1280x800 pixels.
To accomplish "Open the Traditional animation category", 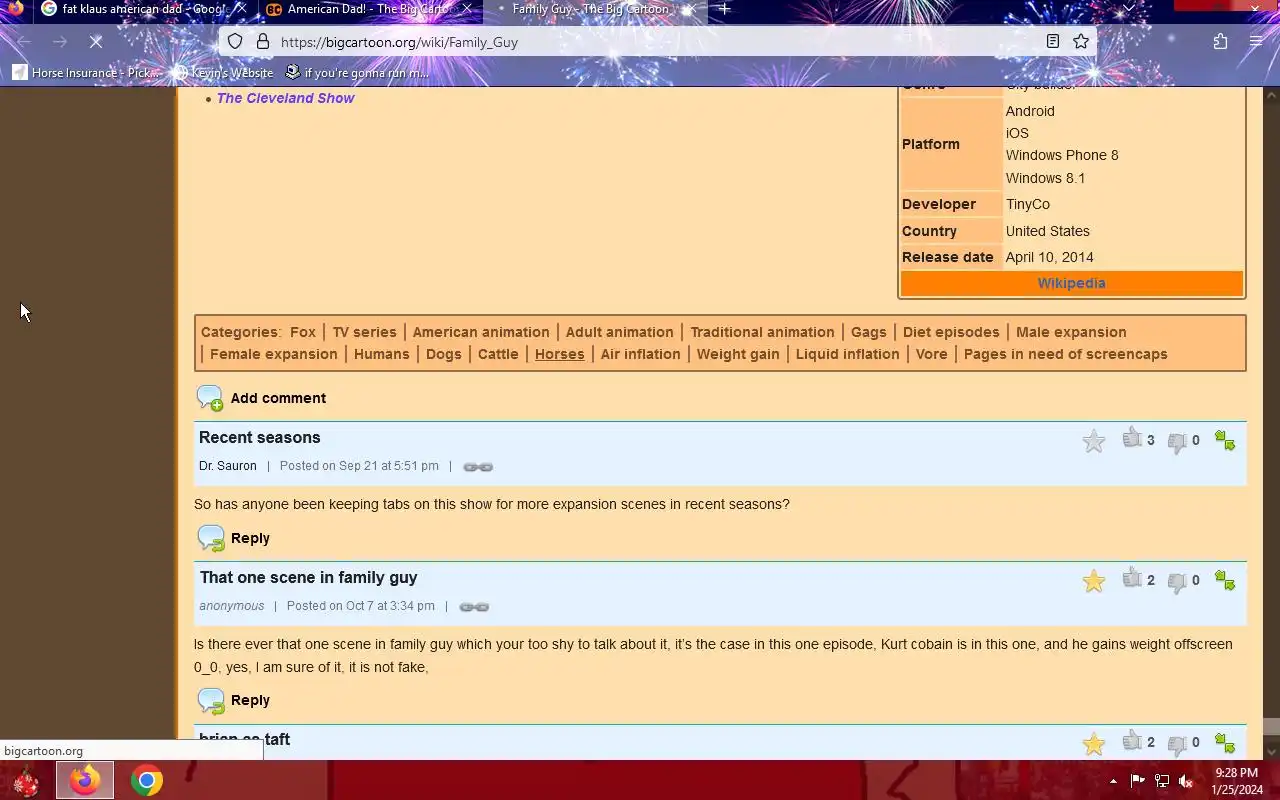I will (762, 332).
